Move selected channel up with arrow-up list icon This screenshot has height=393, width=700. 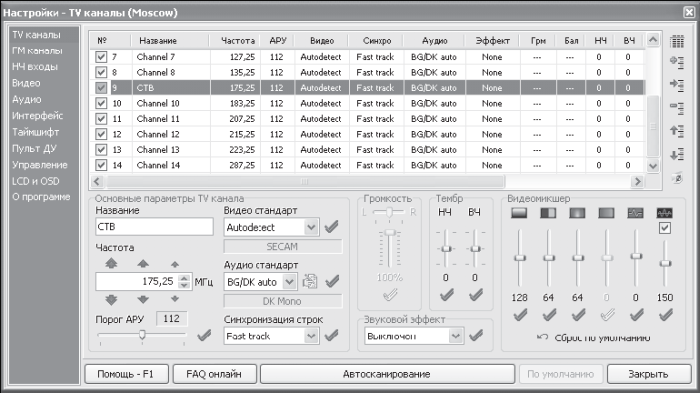coord(677,131)
